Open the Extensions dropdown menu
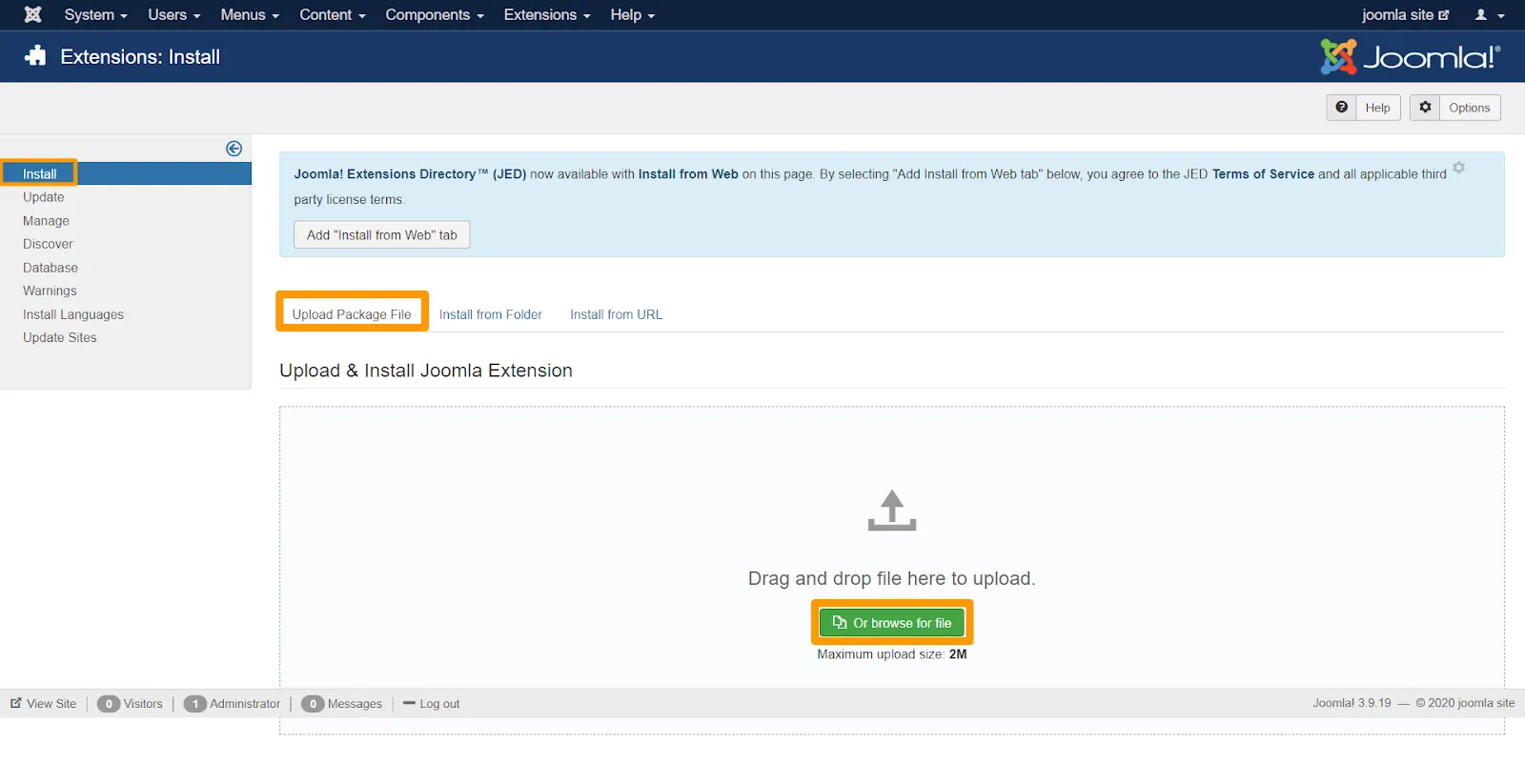The height and width of the screenshot is (784, 1525). (x=547, y=14)
